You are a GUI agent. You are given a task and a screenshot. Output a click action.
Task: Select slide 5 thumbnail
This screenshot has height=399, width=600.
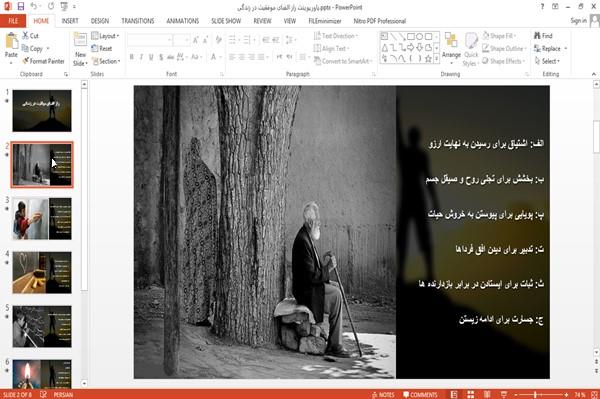tap(42, 326)
